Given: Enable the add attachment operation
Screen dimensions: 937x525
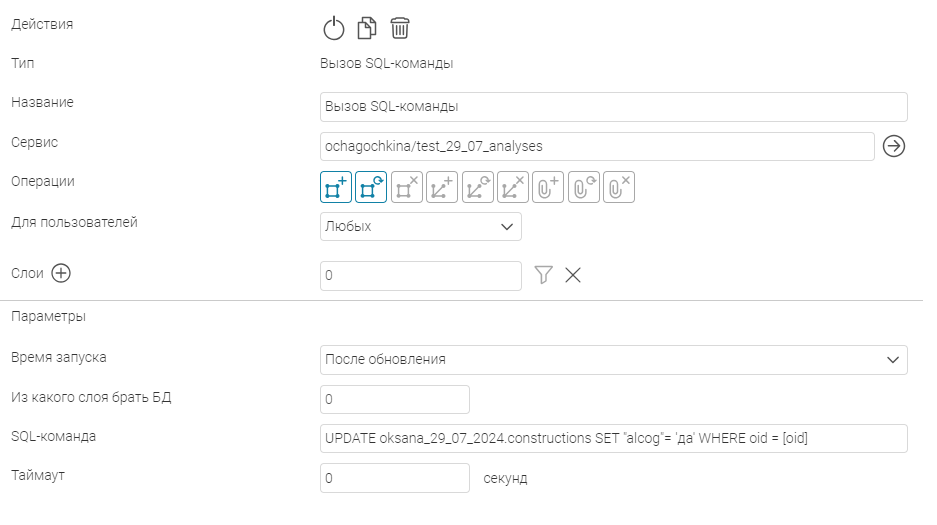Looking at the screenshot, I should point(548,187).
